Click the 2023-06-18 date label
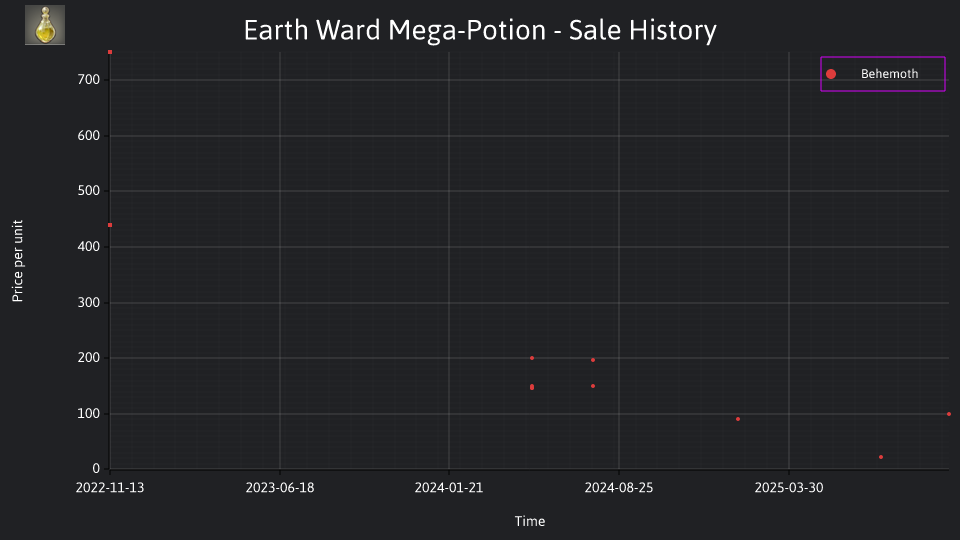The image size is (960, 540). point(280,488)
